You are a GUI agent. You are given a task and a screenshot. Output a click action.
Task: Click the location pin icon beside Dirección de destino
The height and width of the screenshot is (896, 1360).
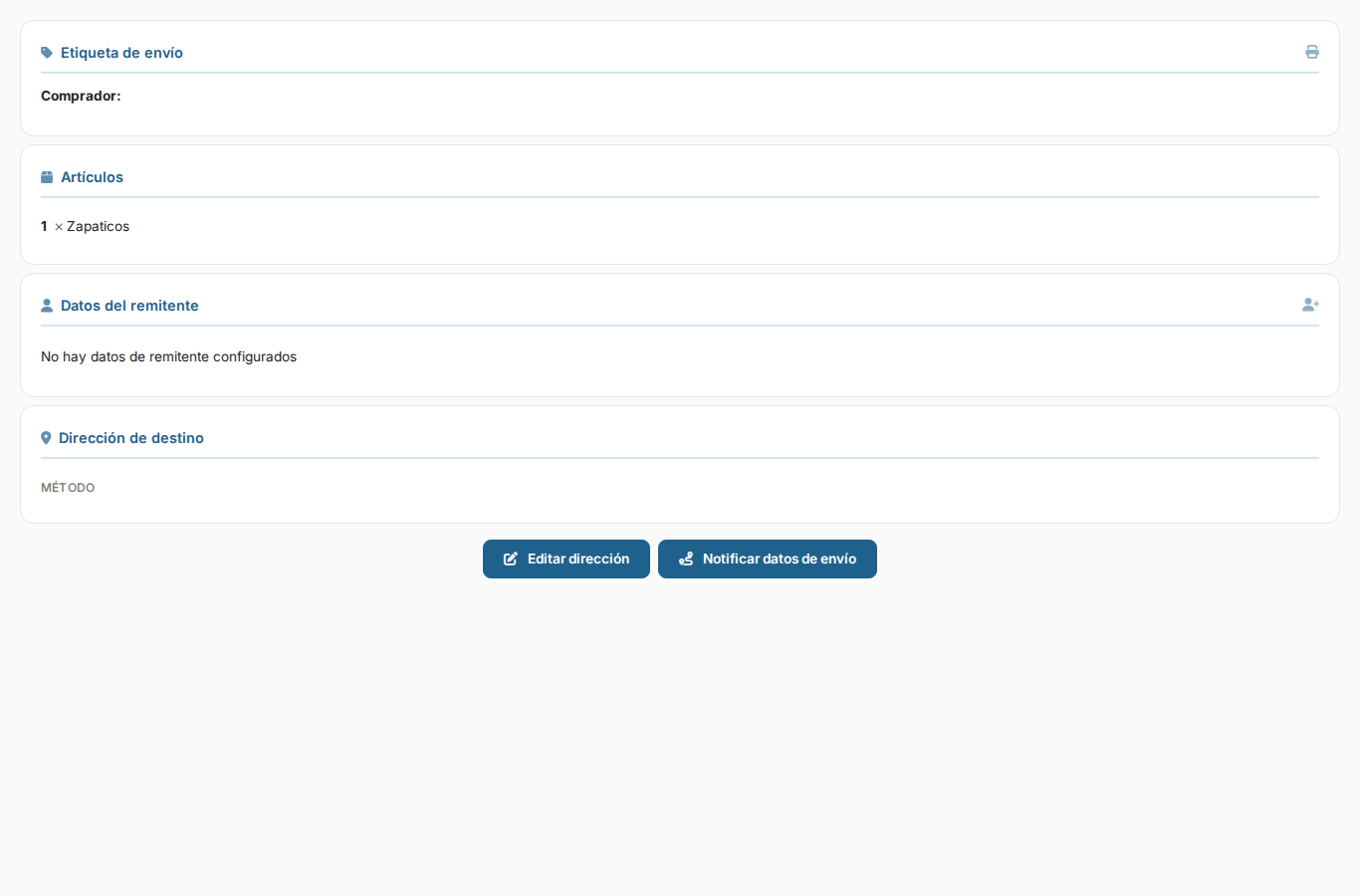(x=46, y=438)
